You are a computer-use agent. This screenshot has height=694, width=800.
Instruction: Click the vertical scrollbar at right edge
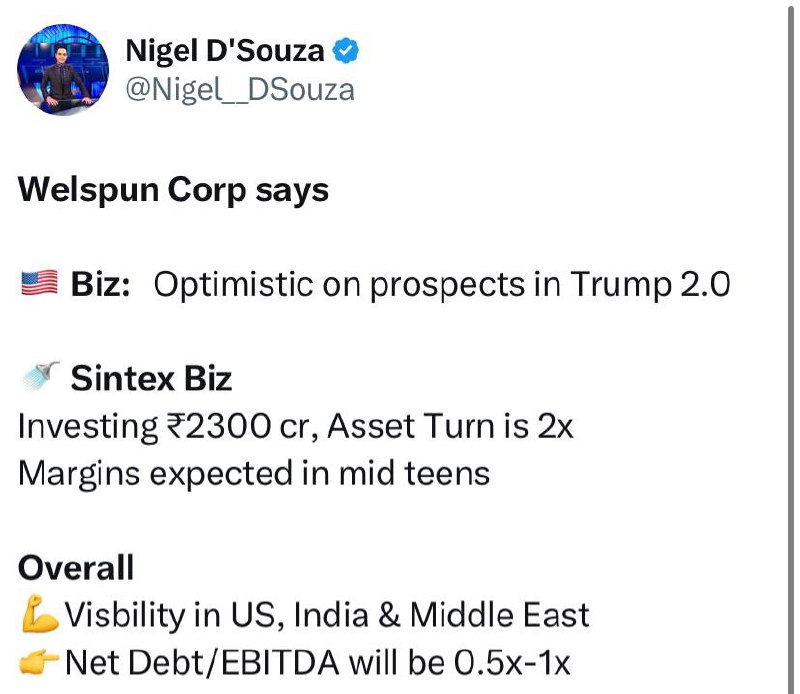pos(792,347)
